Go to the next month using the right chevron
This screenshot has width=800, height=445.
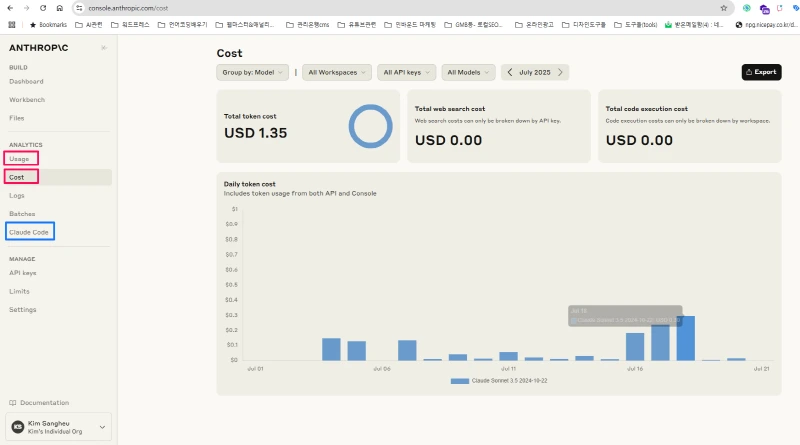(x=561, y=72)
